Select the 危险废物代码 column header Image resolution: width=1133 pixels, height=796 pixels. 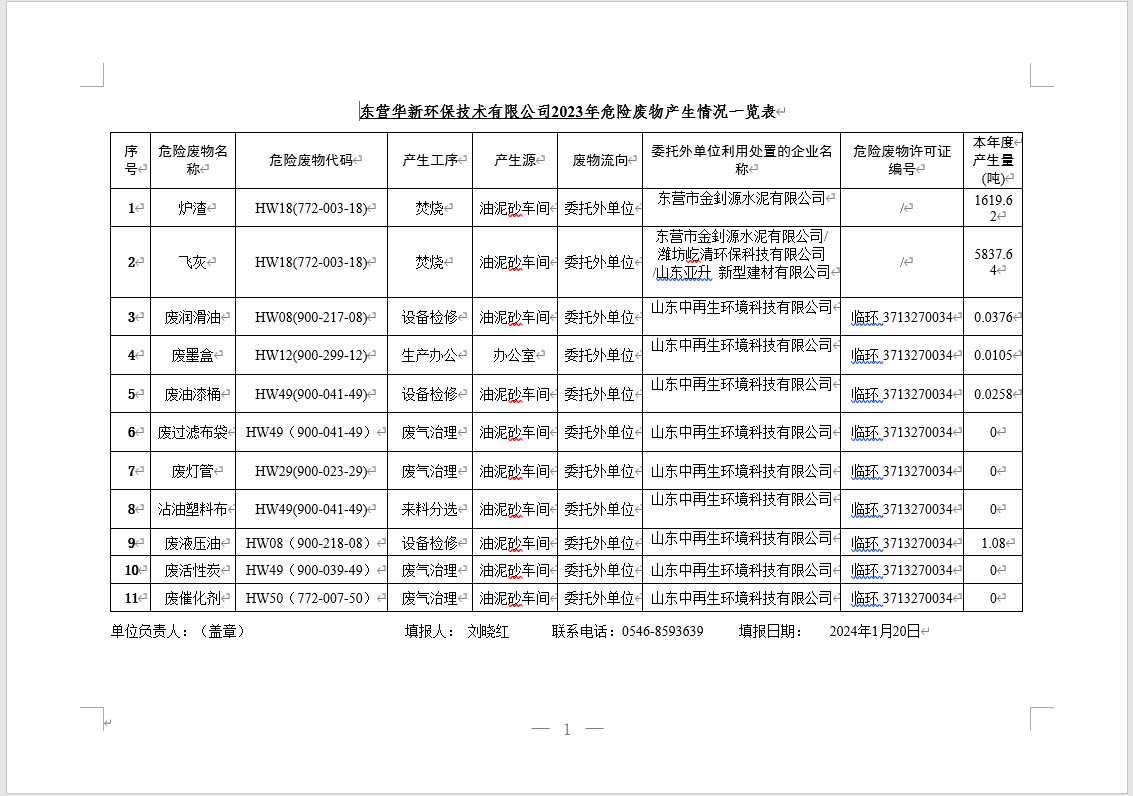pos(311,160)
